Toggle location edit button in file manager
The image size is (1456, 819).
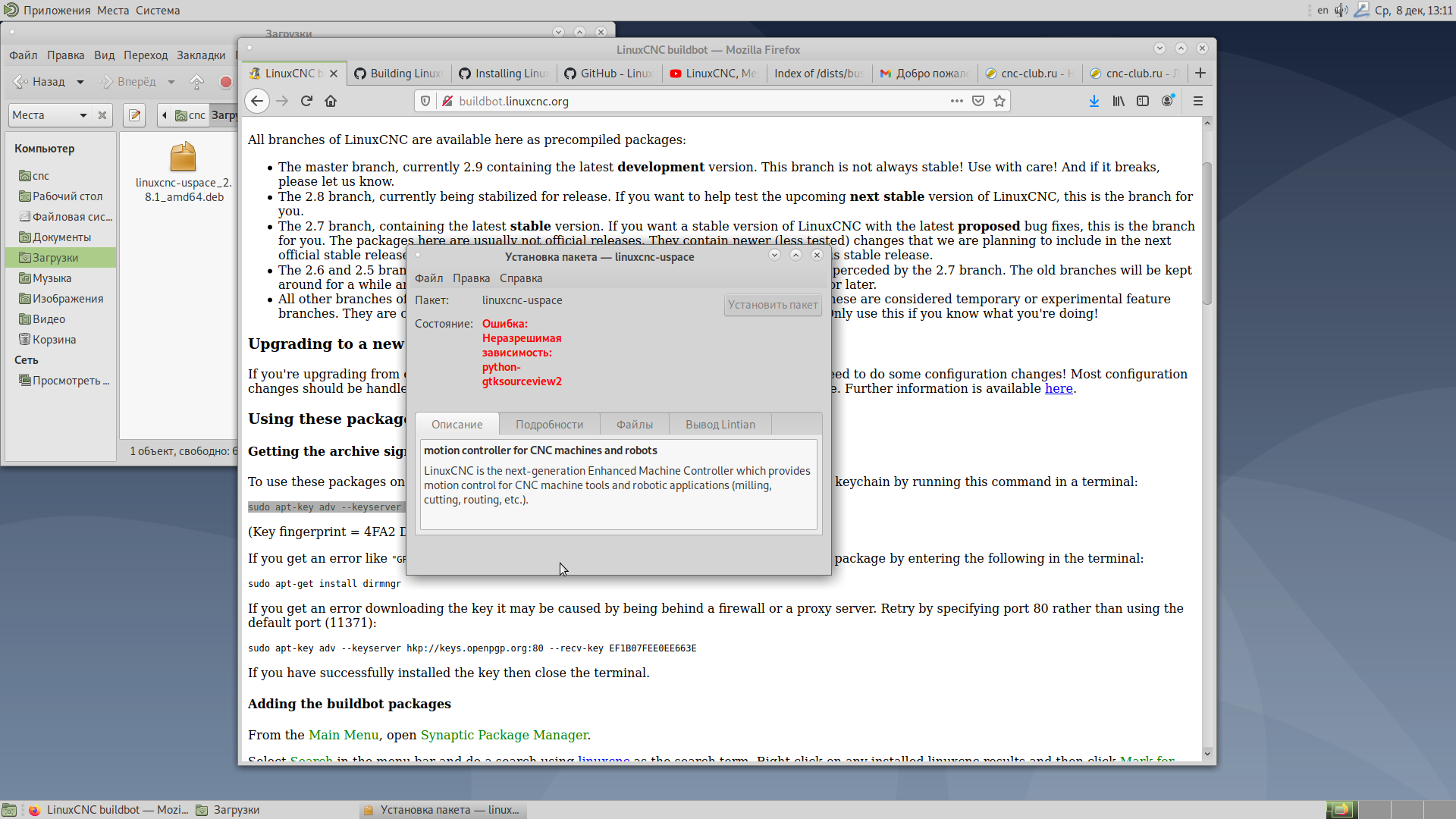tap(134, 115)
